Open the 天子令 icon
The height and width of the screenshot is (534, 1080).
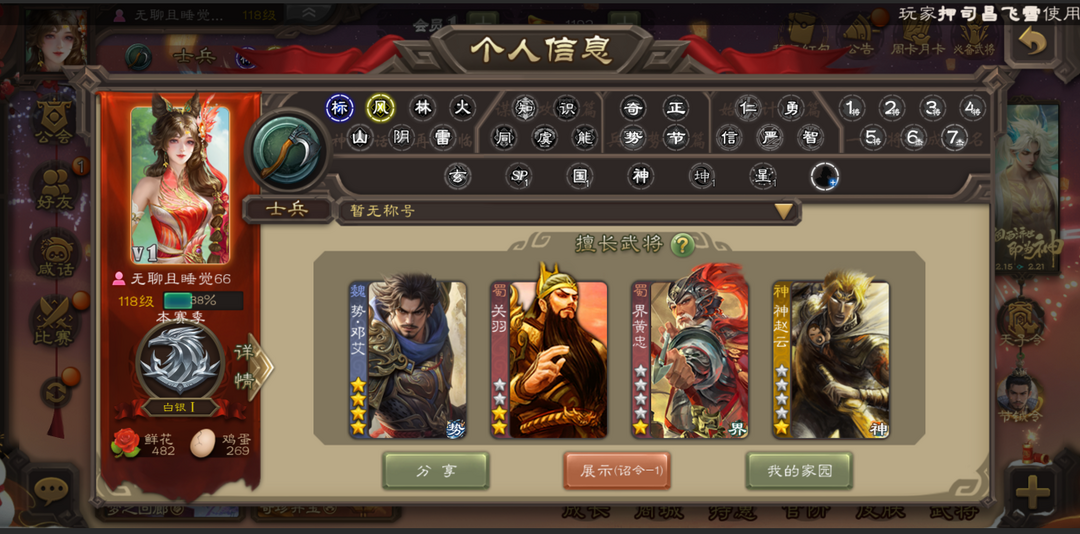(x=1020, y=318)
